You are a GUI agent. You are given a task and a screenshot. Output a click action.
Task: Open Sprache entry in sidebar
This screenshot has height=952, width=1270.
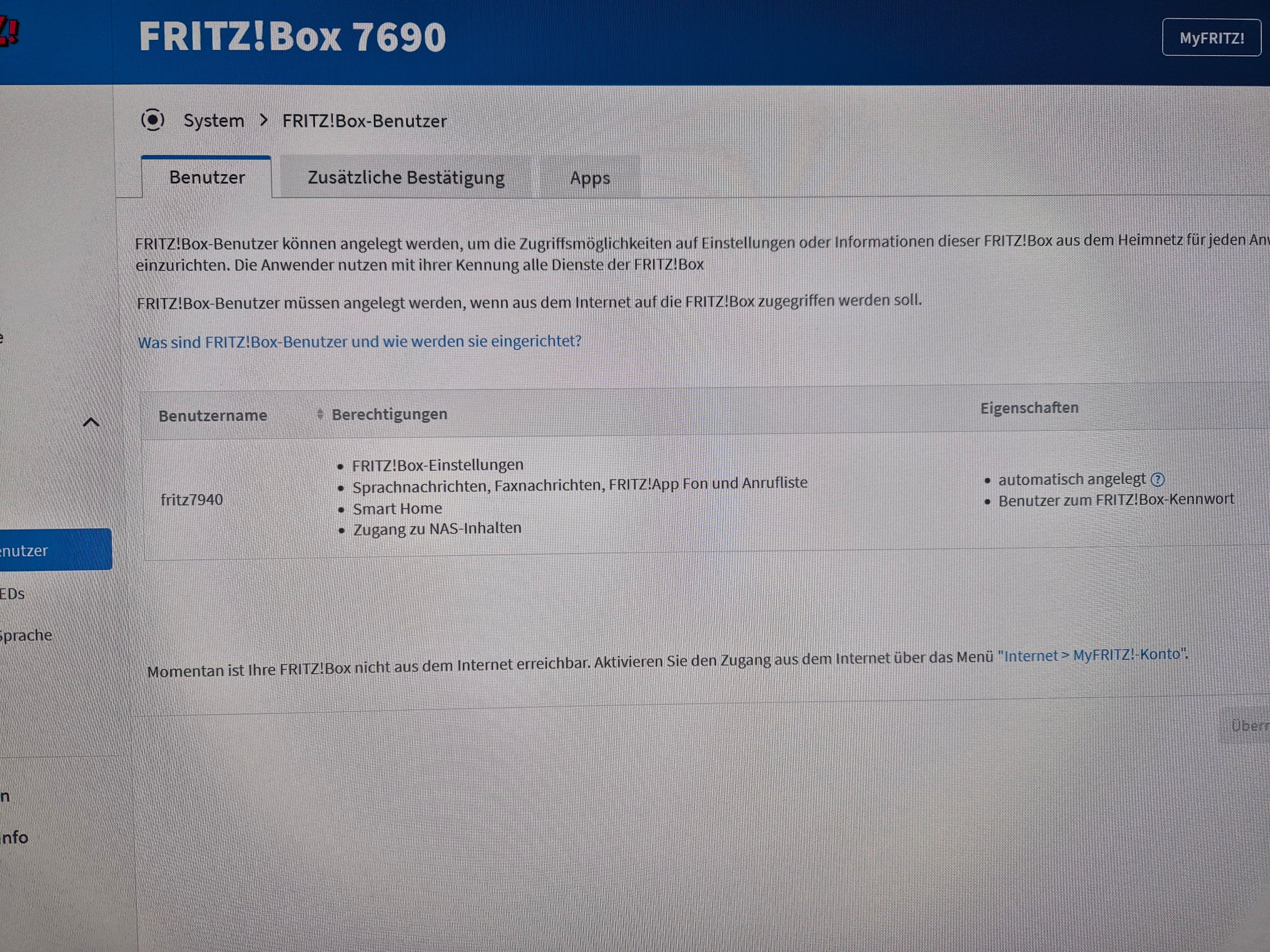point(26,635)
